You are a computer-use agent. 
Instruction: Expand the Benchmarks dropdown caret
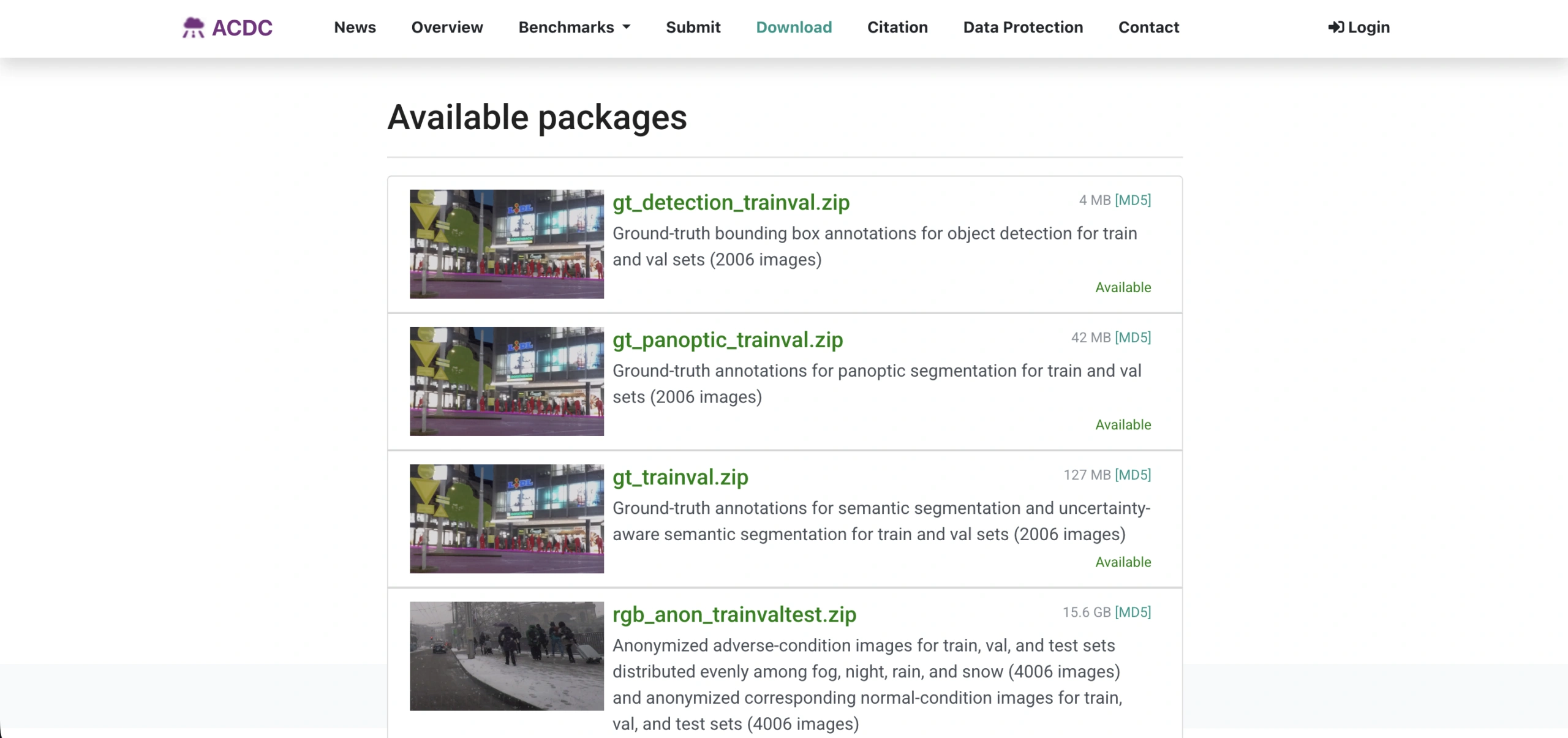coord(627,28)
